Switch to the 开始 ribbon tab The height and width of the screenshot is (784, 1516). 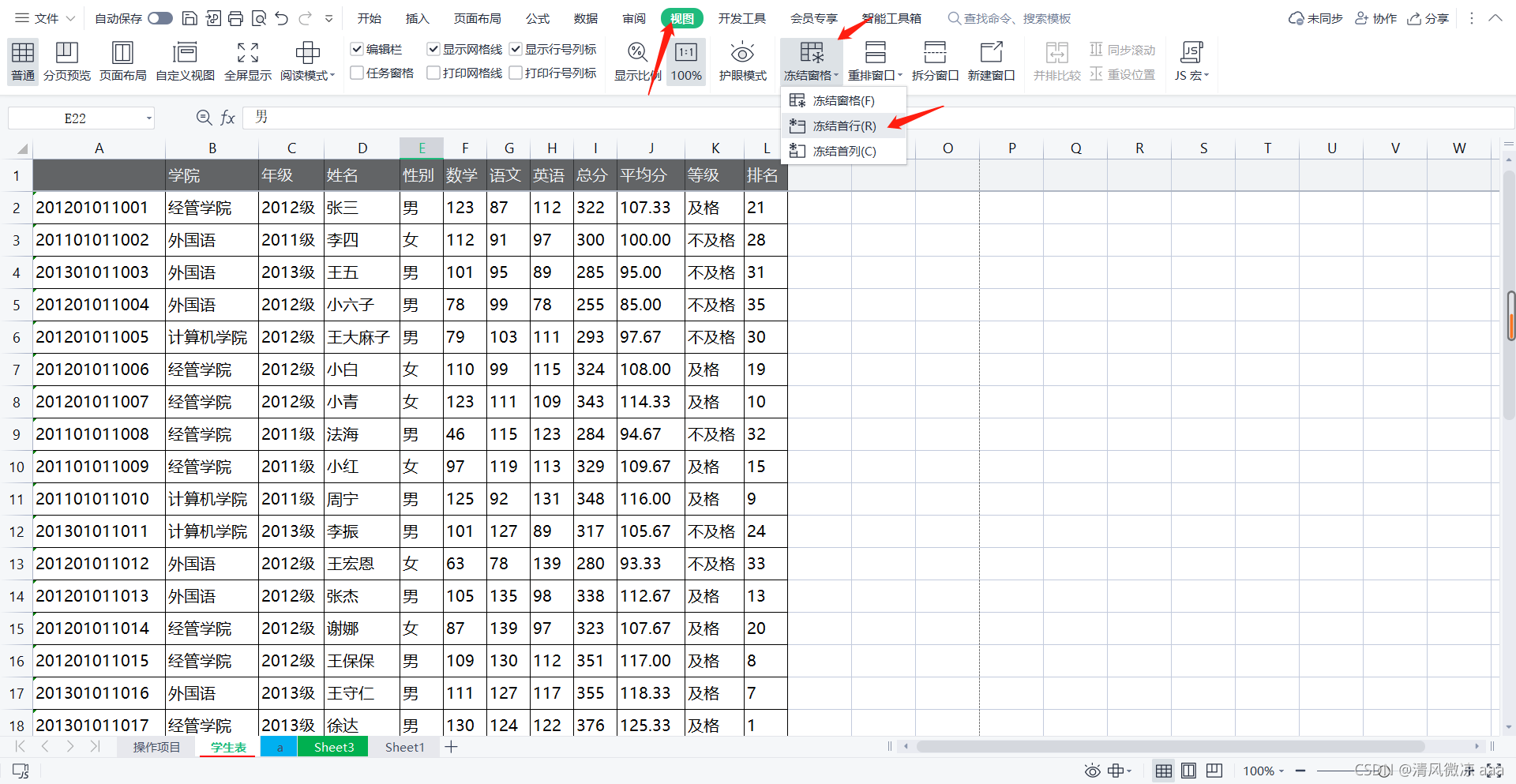tap(369, 18)
